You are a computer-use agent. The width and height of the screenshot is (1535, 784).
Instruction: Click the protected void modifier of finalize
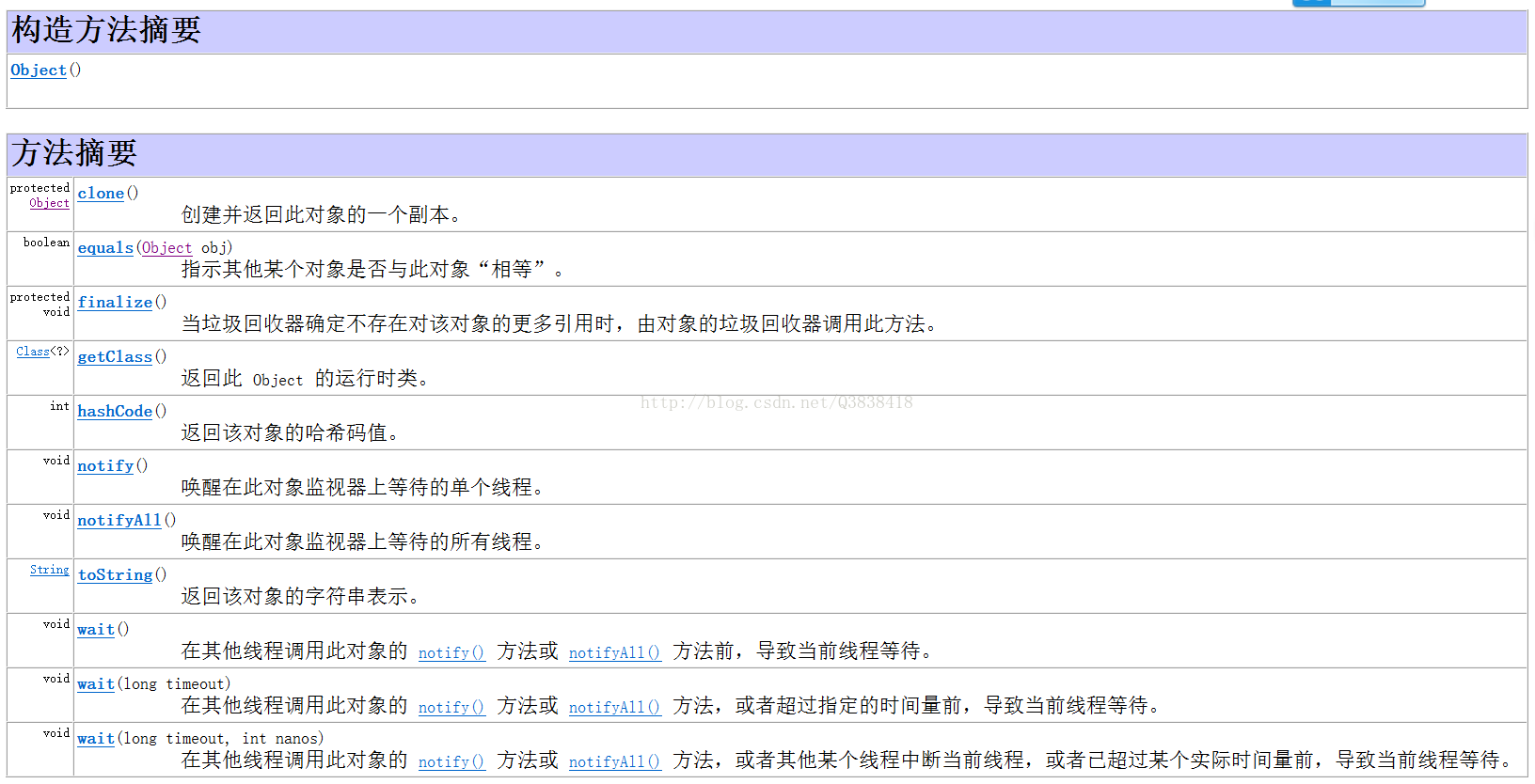pyautogui.click(x=40, y=305)
